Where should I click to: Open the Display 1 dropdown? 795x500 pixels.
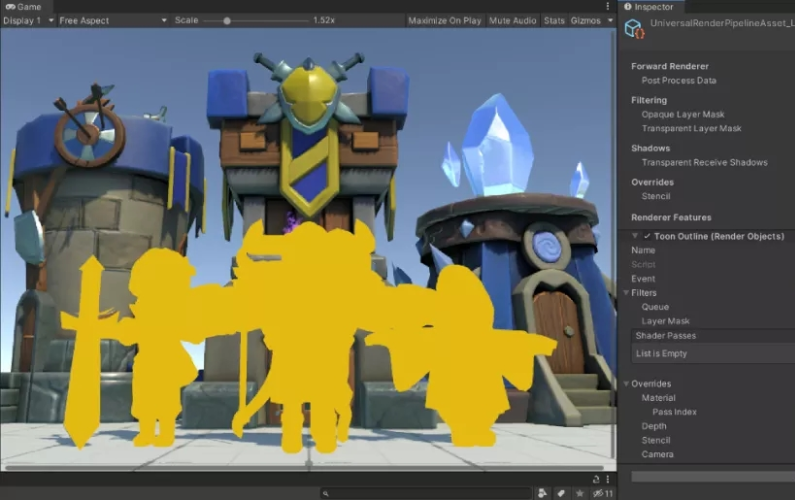click(28, 20)
